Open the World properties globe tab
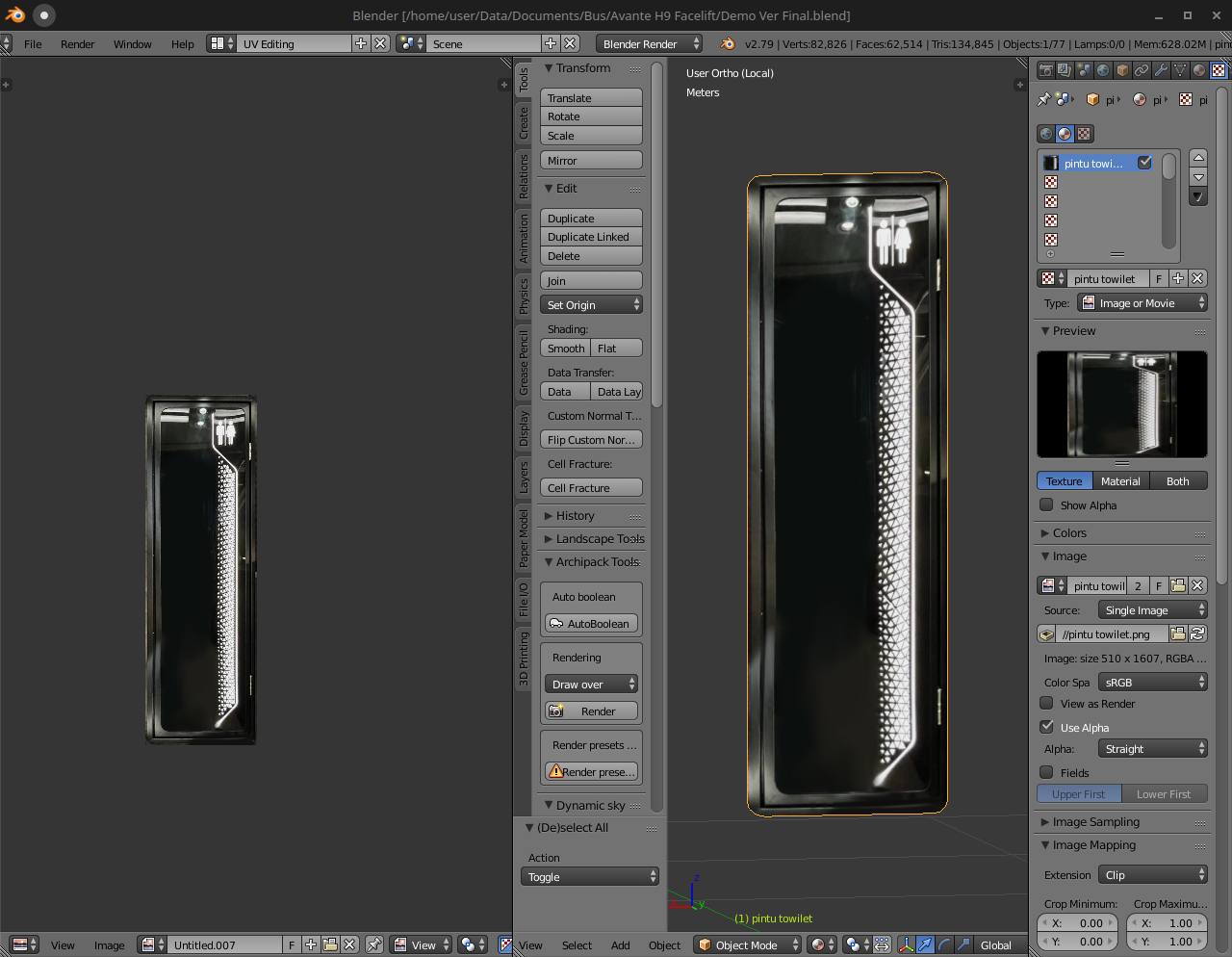The height and width of the screenshot is (957, 1232). click(1103, 70)
